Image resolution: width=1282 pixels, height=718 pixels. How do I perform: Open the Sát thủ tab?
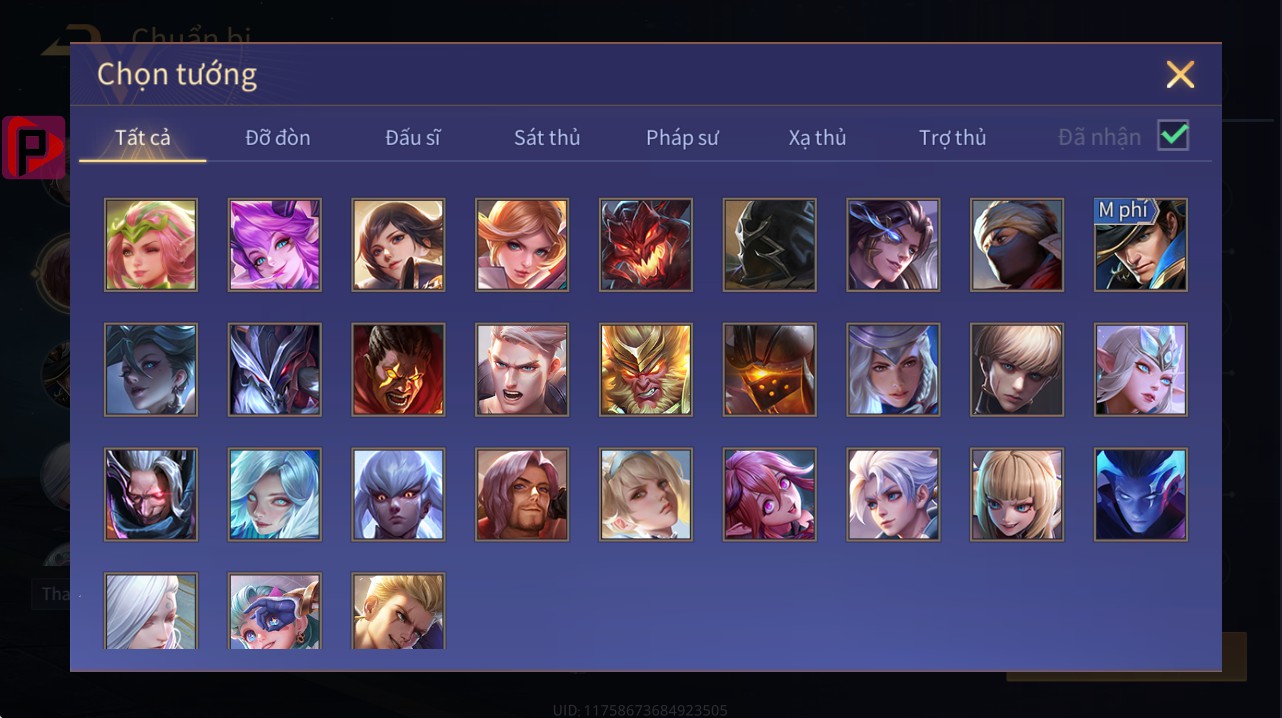[x=547, y=138]
